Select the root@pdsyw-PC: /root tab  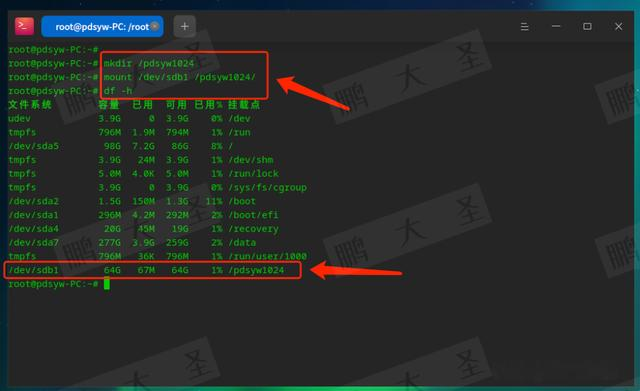tap(102, 27)
